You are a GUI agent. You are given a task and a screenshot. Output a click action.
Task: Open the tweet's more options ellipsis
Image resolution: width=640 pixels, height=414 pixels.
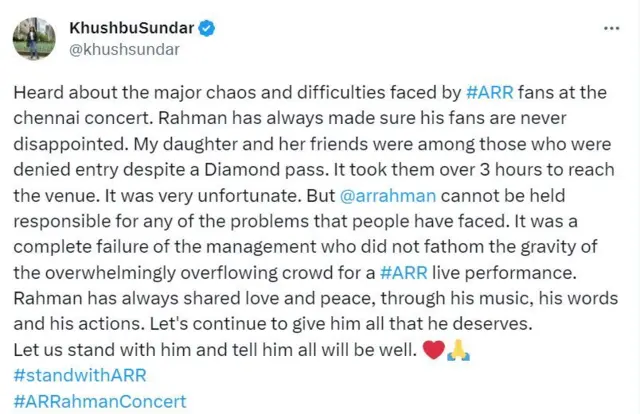pos(611,28)
